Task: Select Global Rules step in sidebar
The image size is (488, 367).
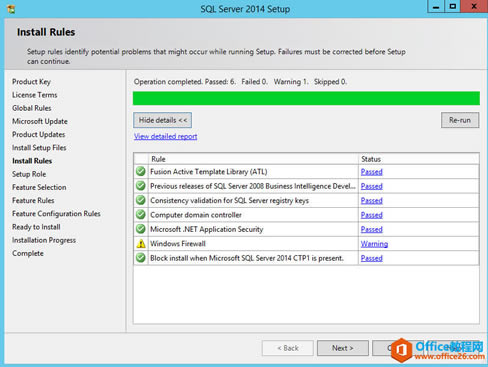Action: click(x=32, y=108)
